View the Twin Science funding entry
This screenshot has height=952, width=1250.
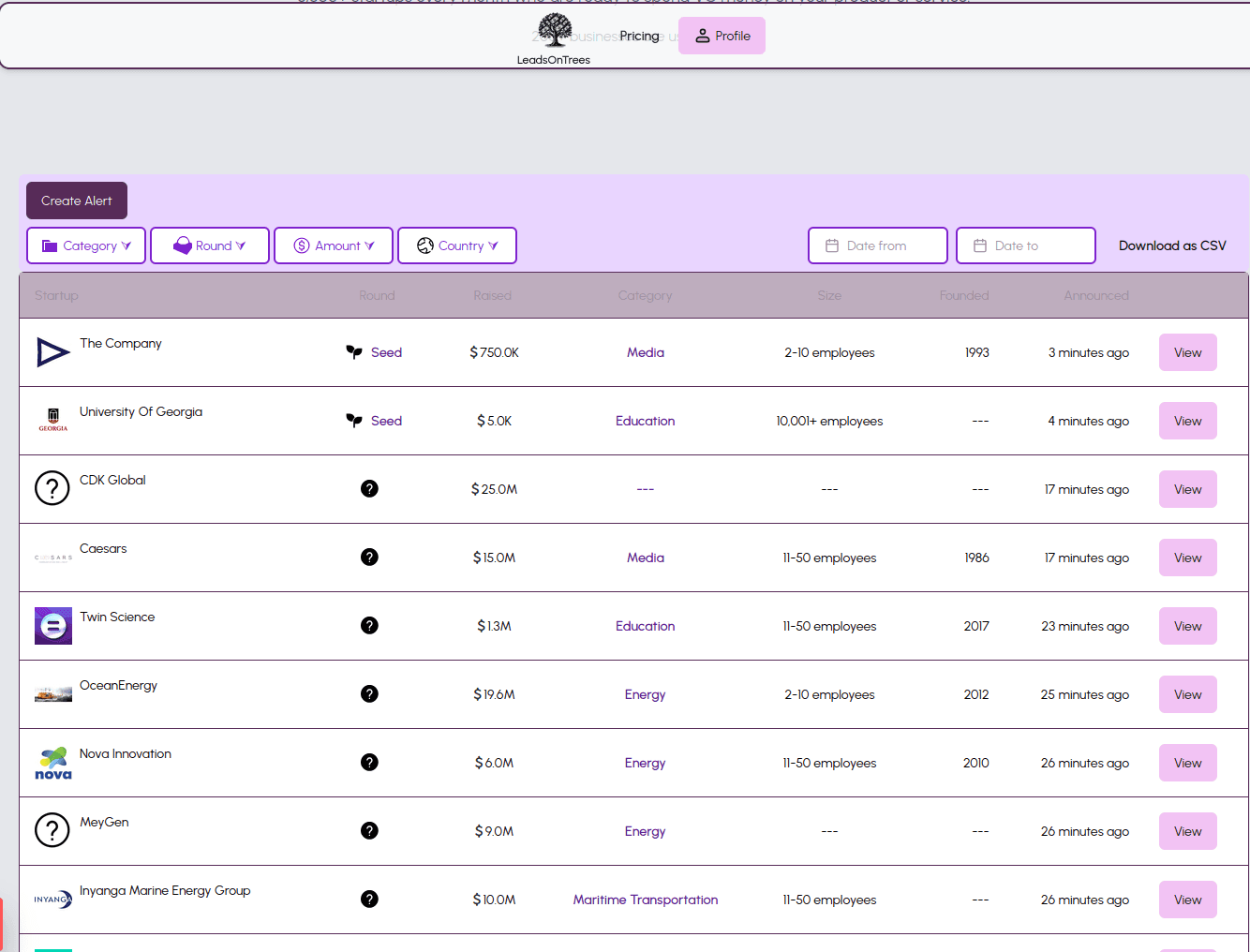click(x=1188, y=626)
